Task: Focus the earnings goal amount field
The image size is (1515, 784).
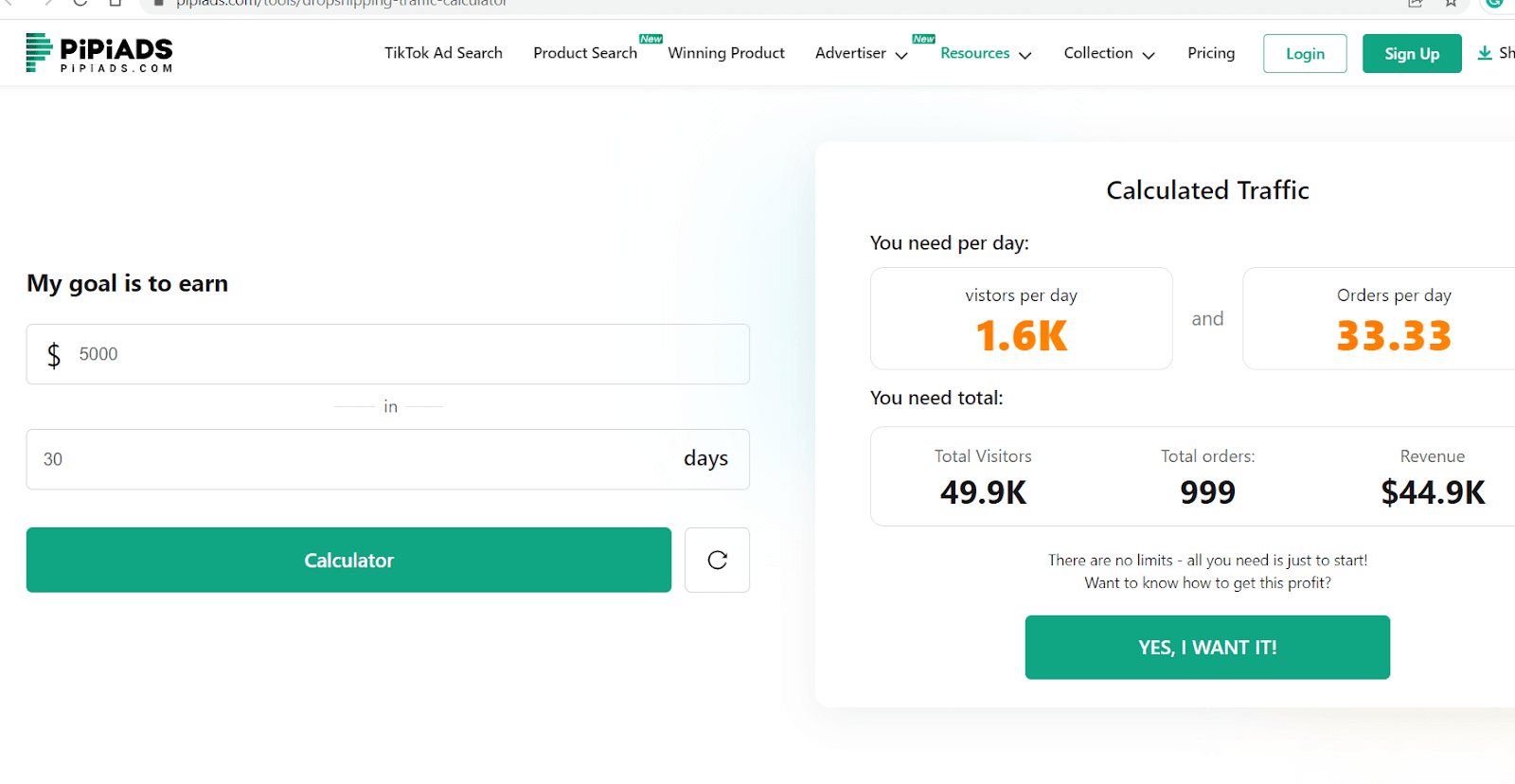Action: (x=407, y=354)
